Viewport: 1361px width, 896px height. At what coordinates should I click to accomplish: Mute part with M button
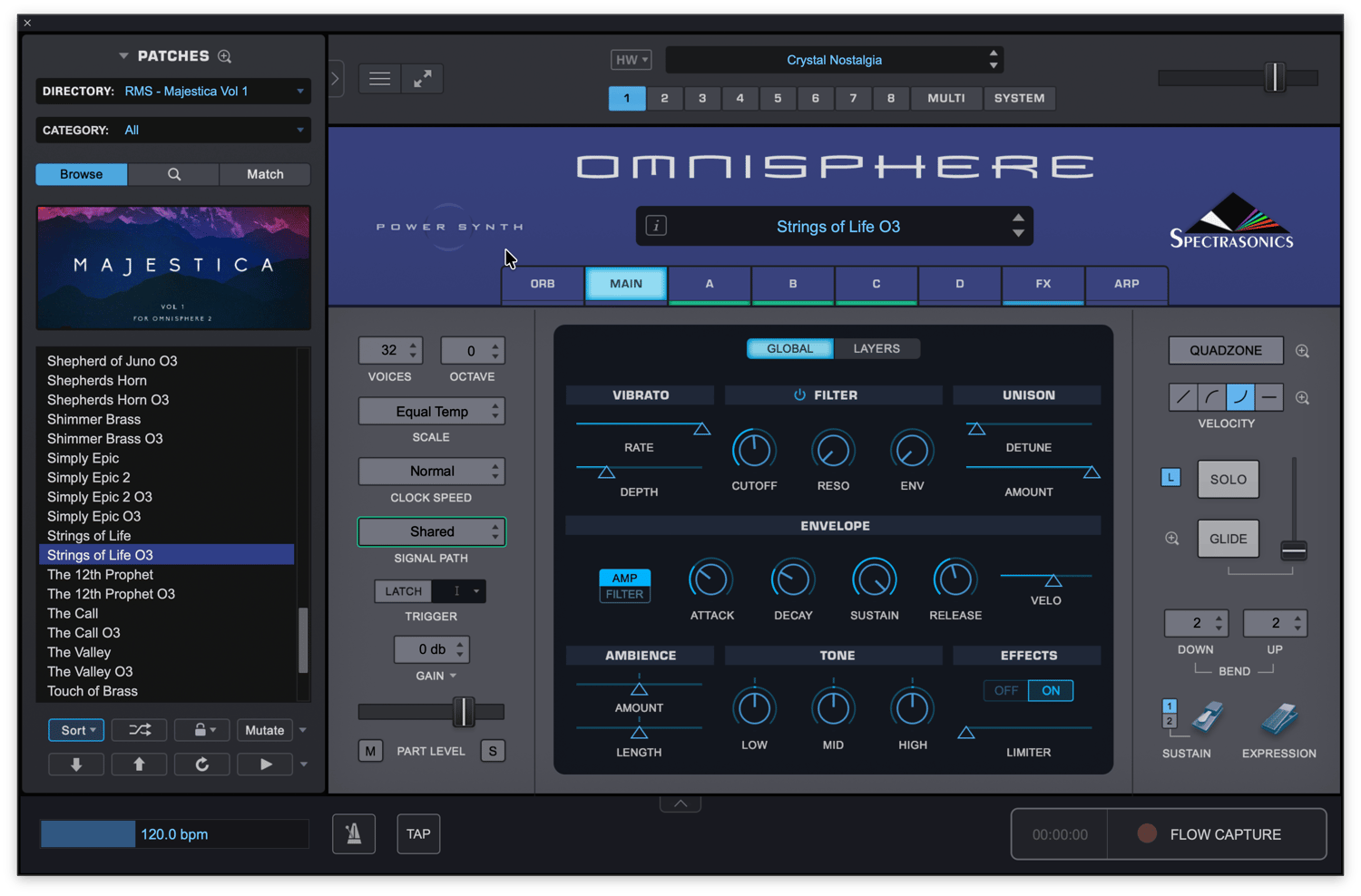coord(370,751)
